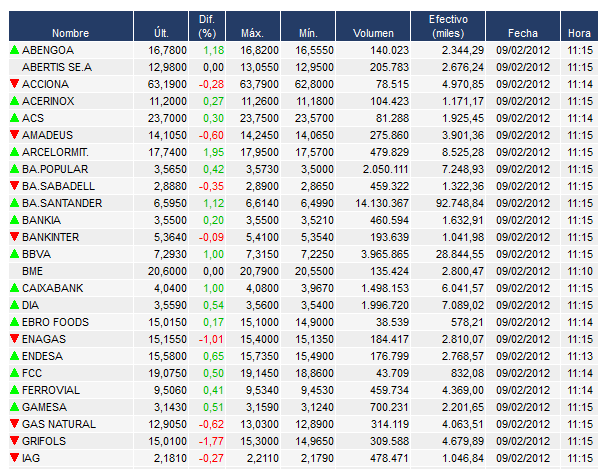The image size is (605, 469).
Task: Select the BME stock name
Action: tap(32, 271)
